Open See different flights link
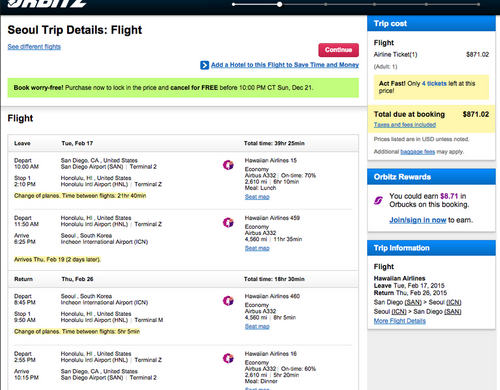This screenshot has width=500, height=390. pos(34,47)
